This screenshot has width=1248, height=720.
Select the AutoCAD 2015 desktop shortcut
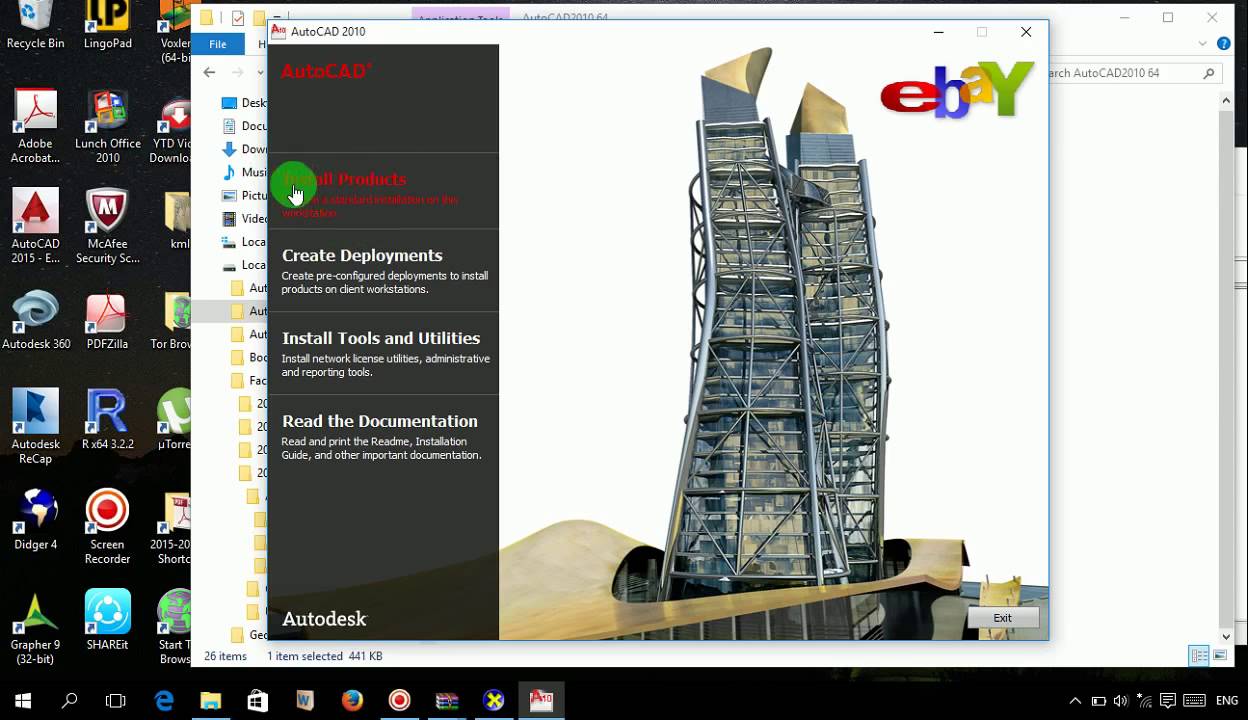(35, 226)
